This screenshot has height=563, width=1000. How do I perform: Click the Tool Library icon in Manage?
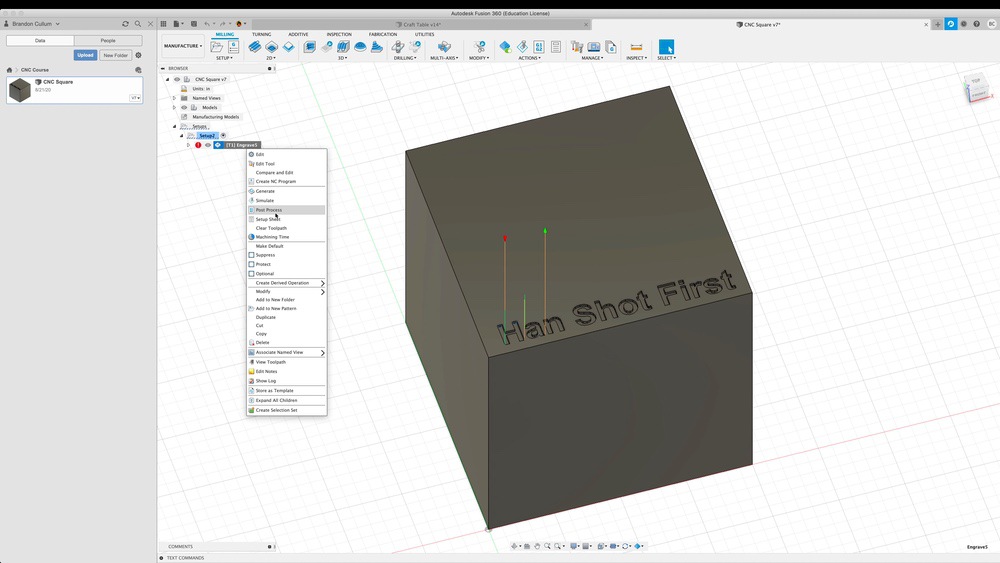coord(577,47)
